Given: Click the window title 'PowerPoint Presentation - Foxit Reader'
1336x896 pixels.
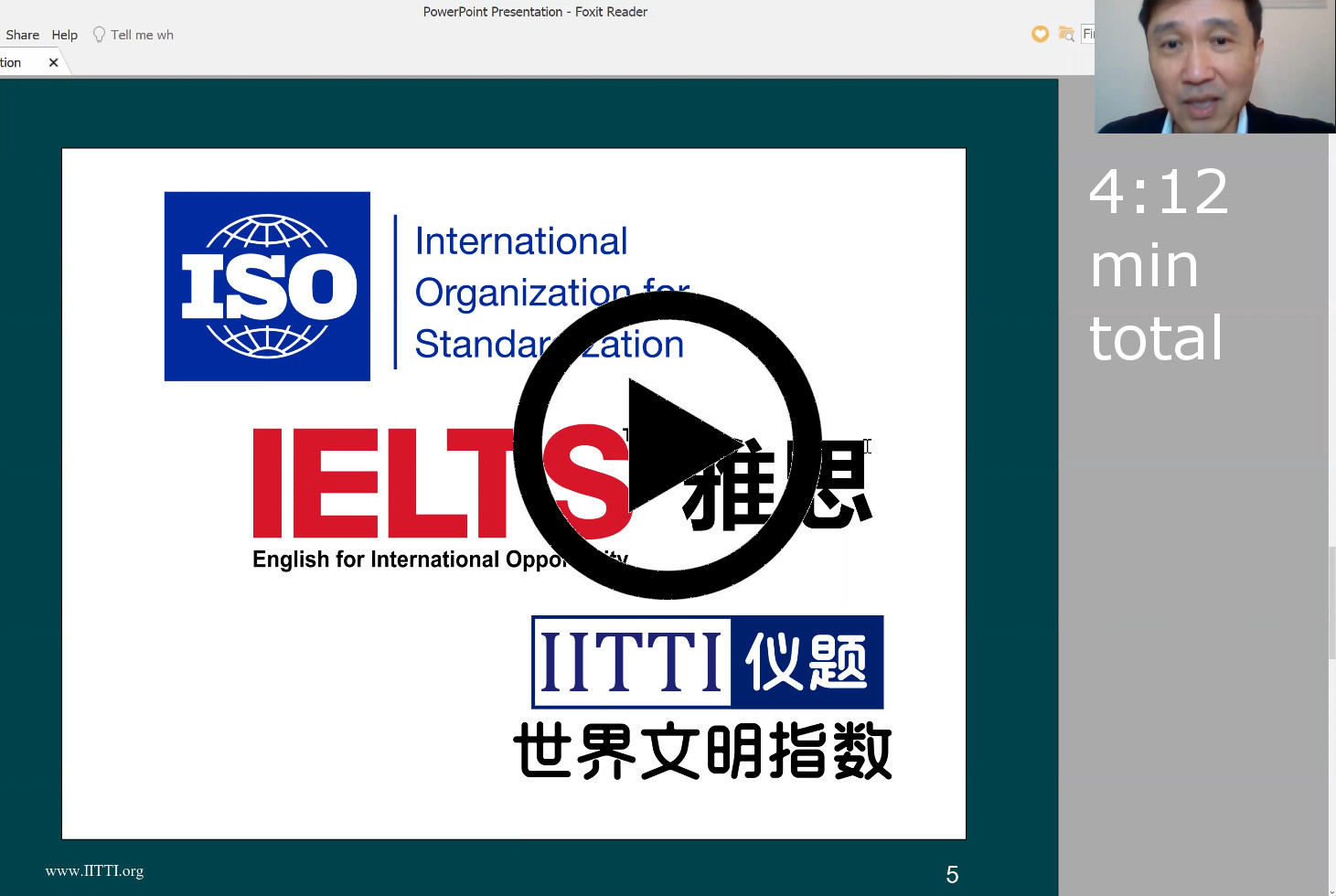Looking at the screenshot, I should [535, 12].
